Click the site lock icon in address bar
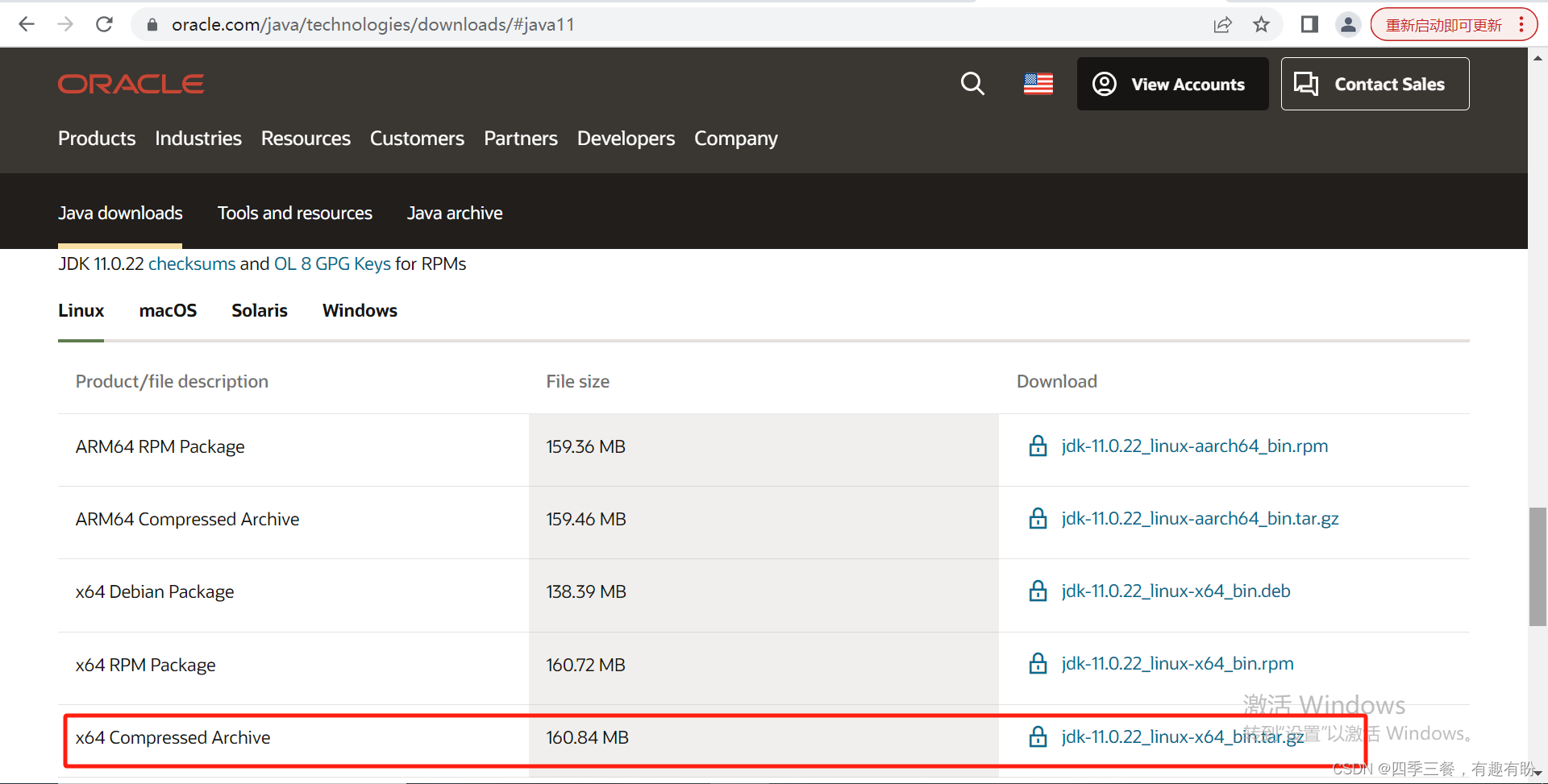Screen dimensions: 1548x784 [152, 25]
